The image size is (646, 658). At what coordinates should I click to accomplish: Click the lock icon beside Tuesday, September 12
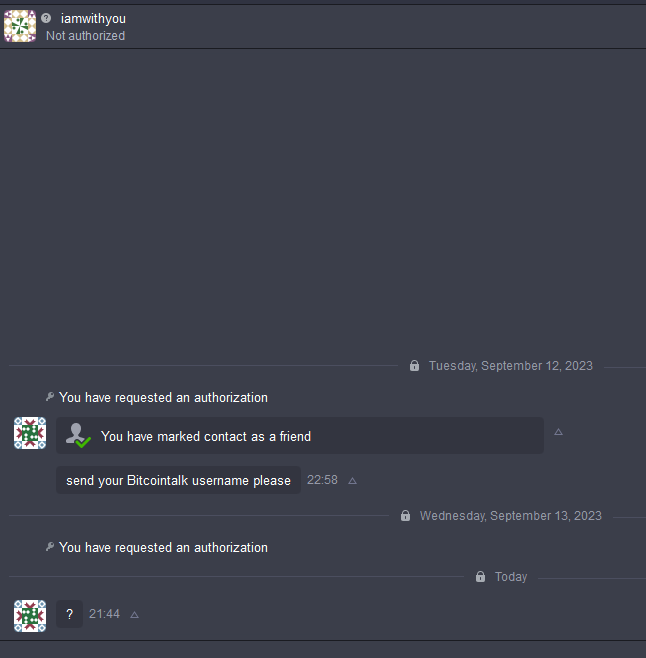[x=414, y=366]
